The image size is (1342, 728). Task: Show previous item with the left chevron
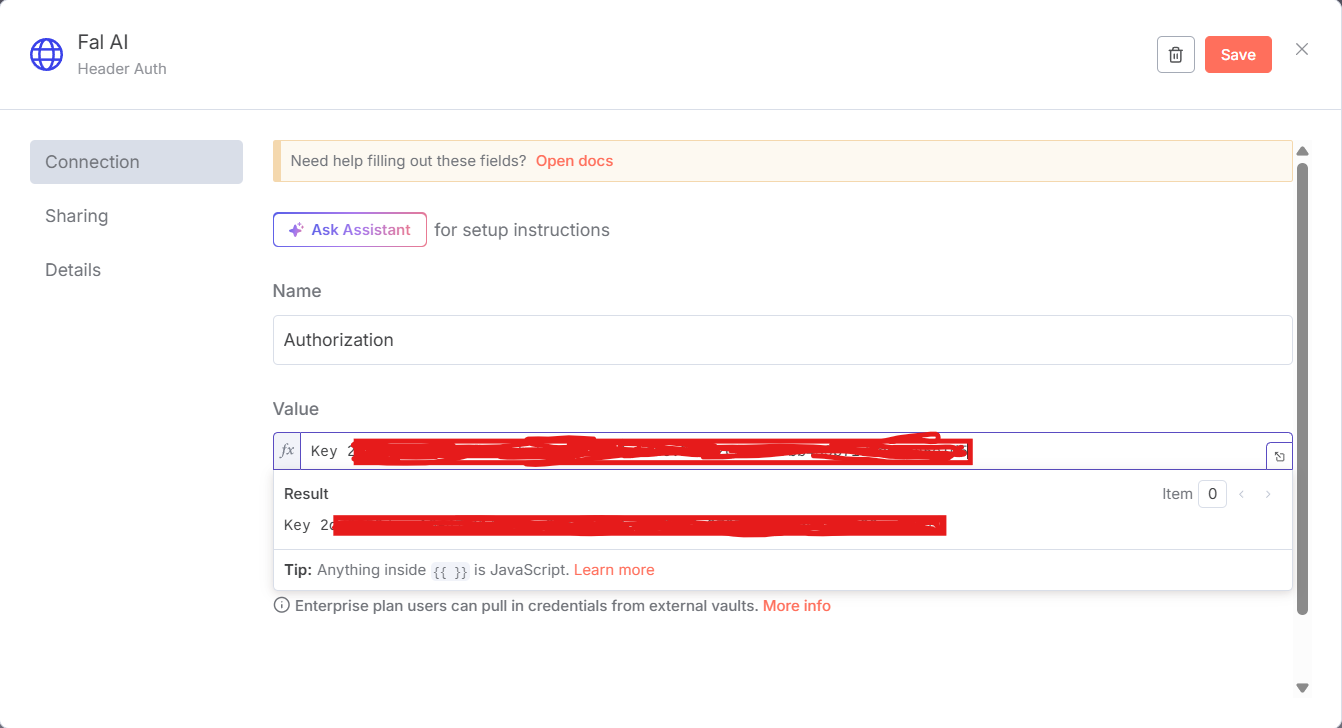point(1241,493)
